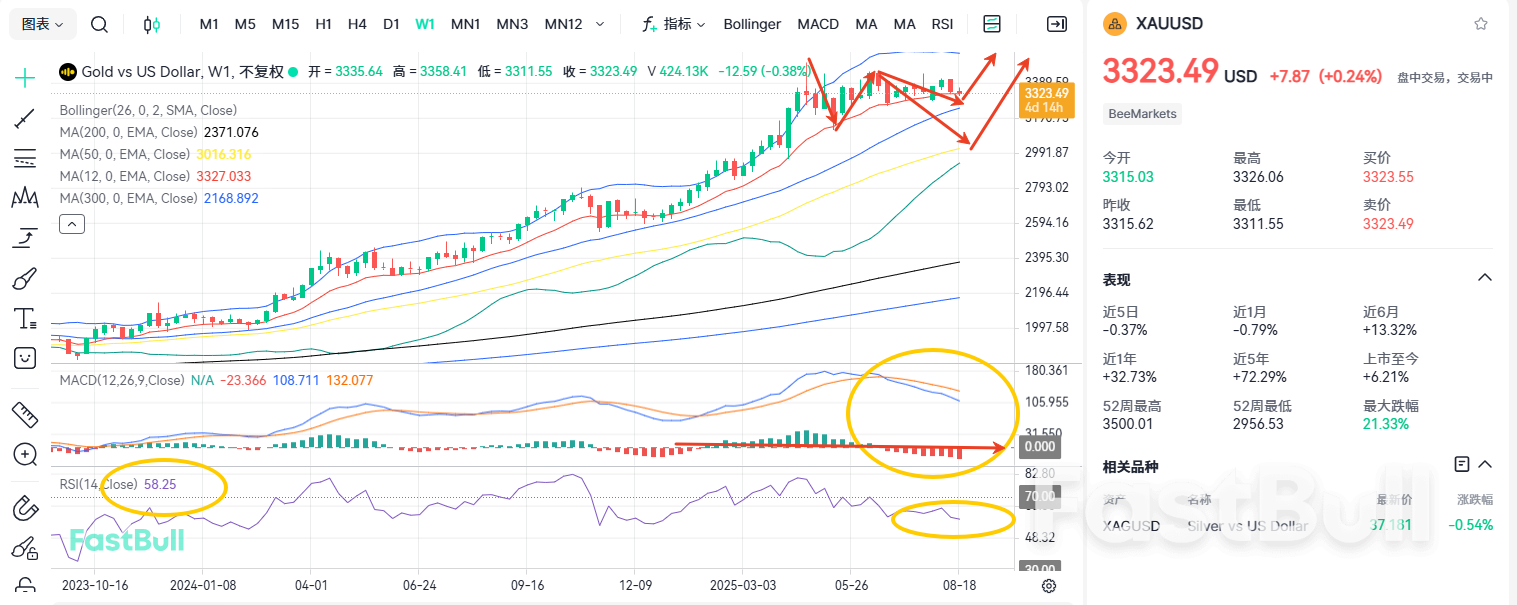Screen dimensions: 1517x605
Task: Open symbol search via magnifier icon
Action: click(99, 23)
